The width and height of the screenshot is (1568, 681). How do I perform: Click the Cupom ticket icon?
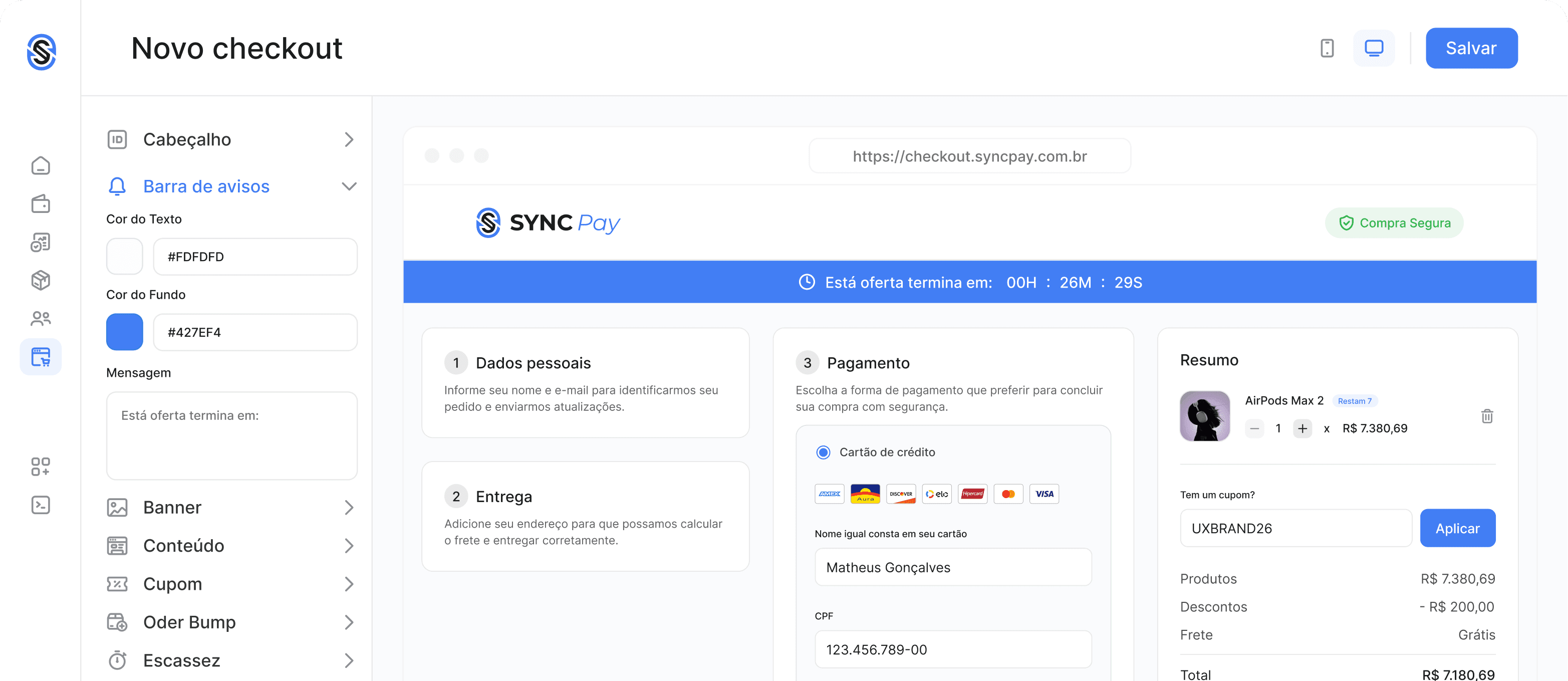pyautogui.click(x=117, y=584)
